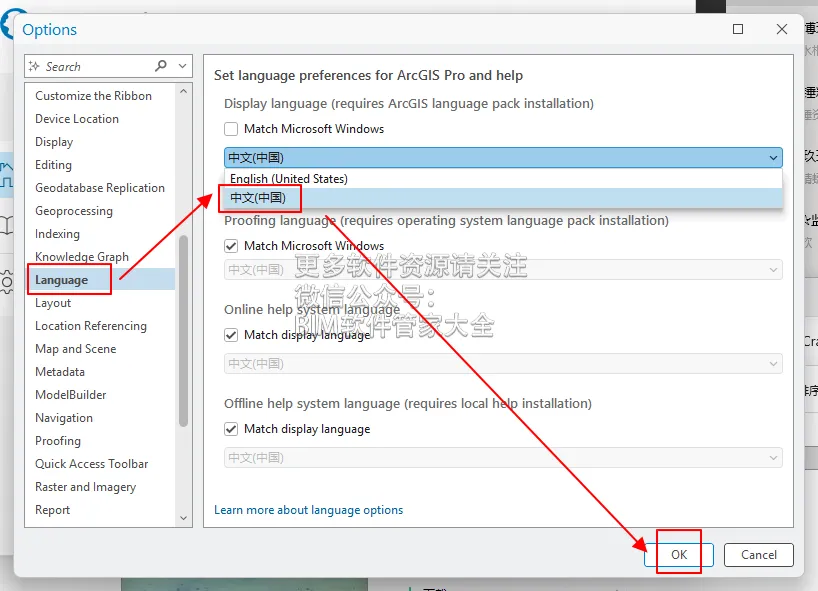Choose English (United States) from the list

(x=503, y=178)
